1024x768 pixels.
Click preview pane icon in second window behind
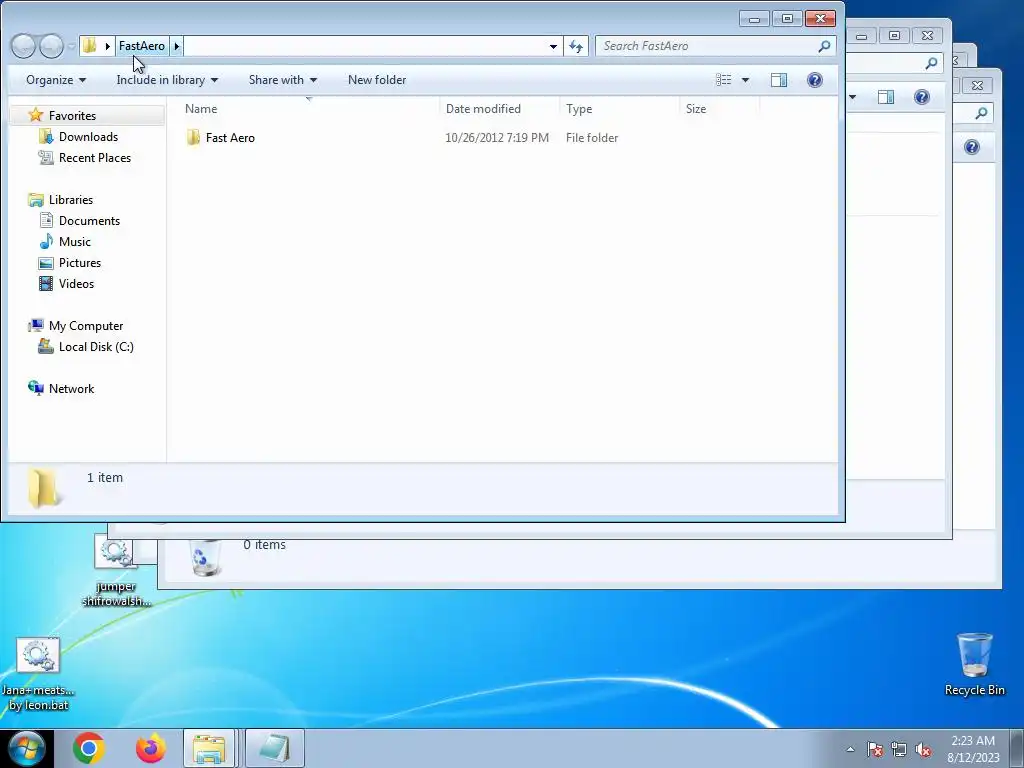[886, 97]
